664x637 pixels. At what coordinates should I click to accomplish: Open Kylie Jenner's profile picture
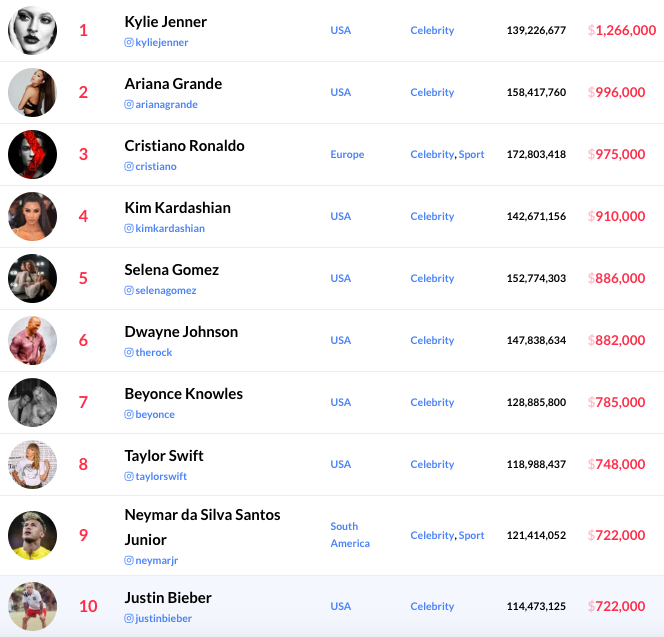click(x=33, y=30)
